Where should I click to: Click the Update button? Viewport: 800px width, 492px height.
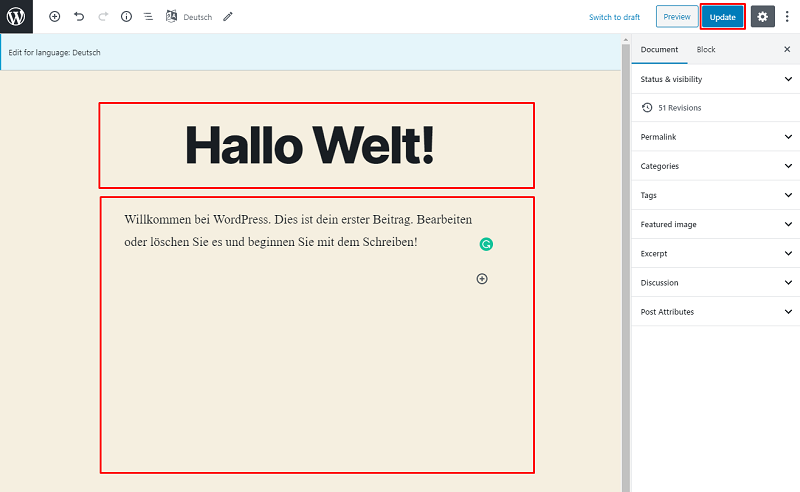point(722,17)
